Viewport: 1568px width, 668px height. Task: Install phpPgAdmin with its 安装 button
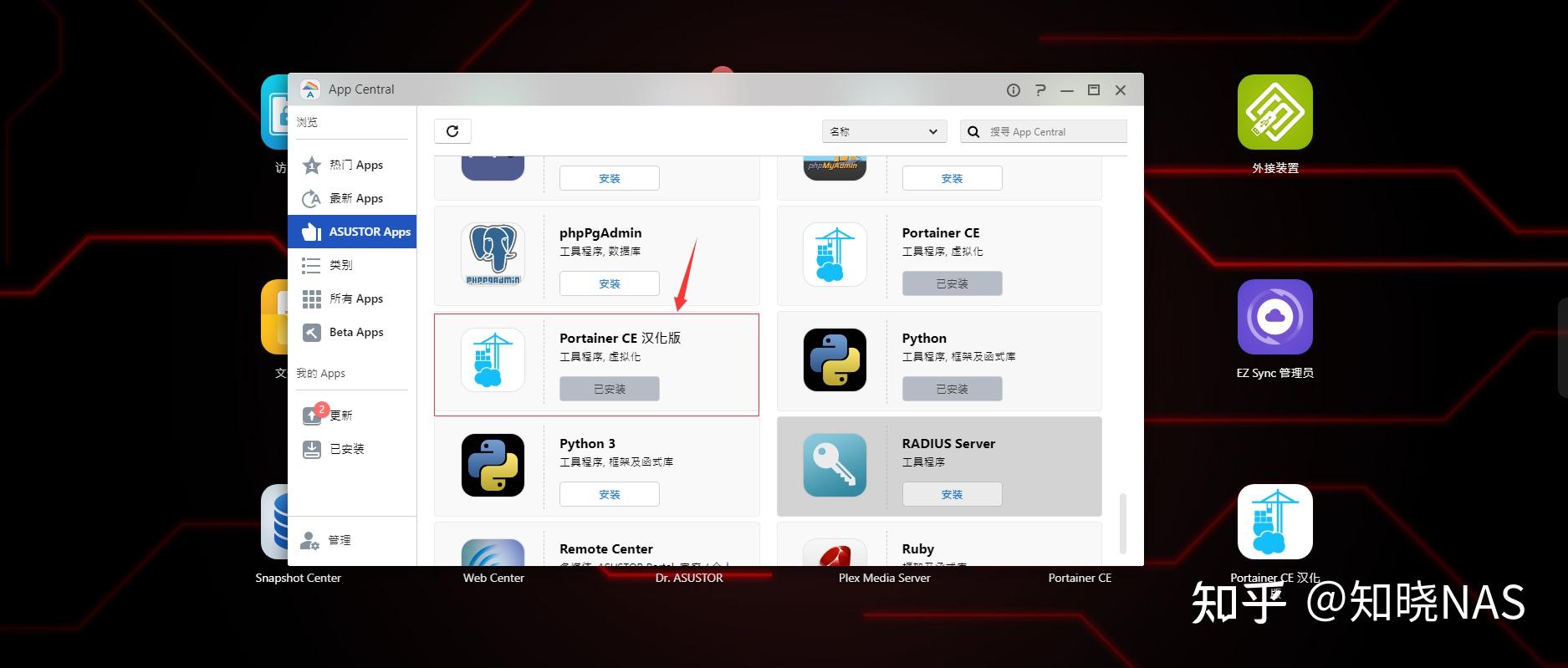coord(610,283)
